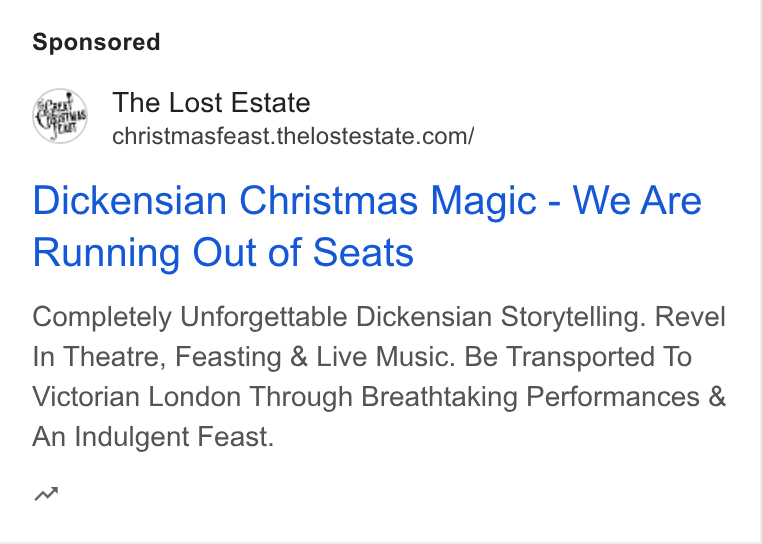Open the Dickensian Christmas Magic headline link
This screenshot has width=762, height=544.
coord(367,226)
